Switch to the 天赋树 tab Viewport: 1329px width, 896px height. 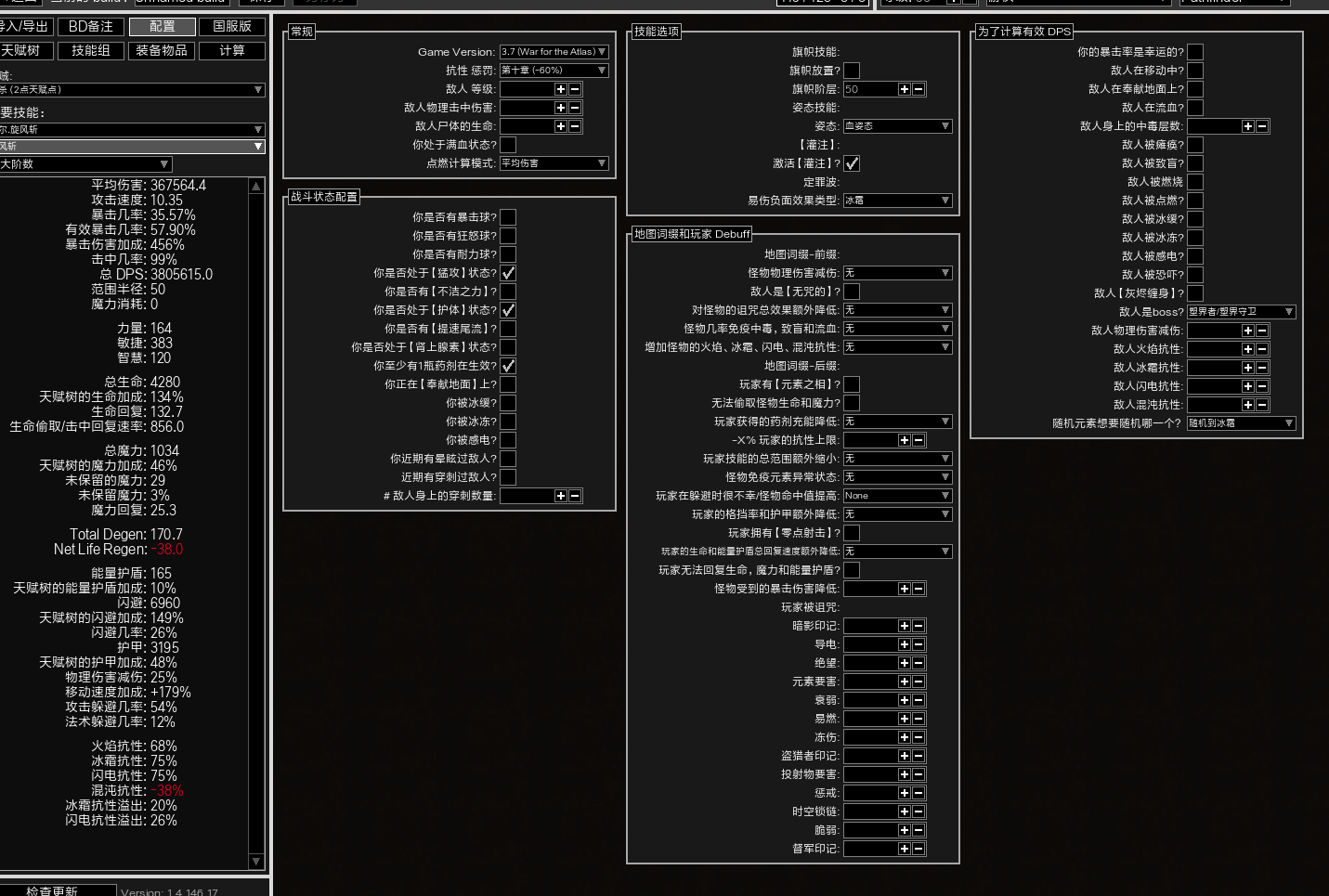pos(22,50)
